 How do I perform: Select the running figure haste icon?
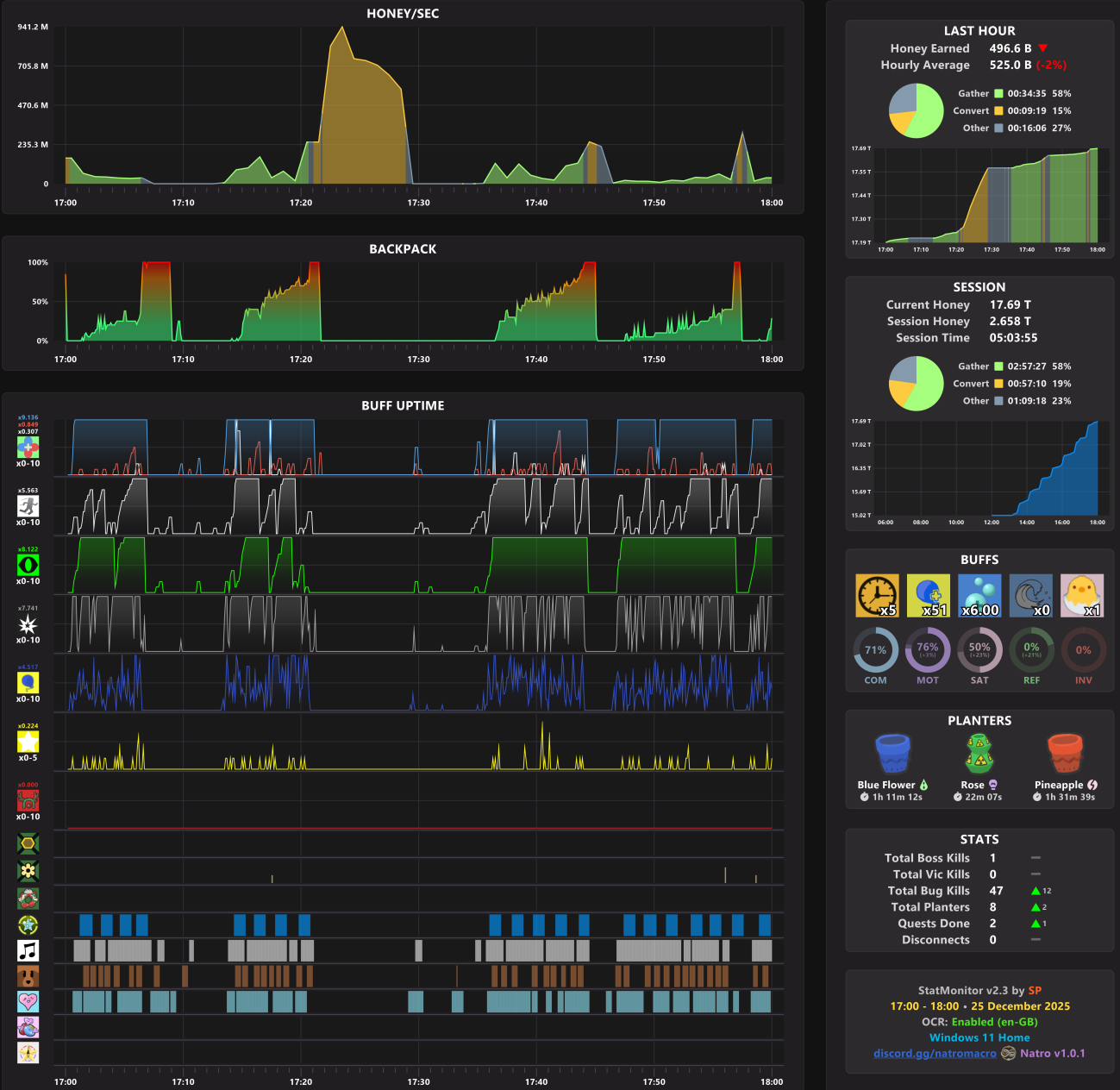(x=28, y=506)
